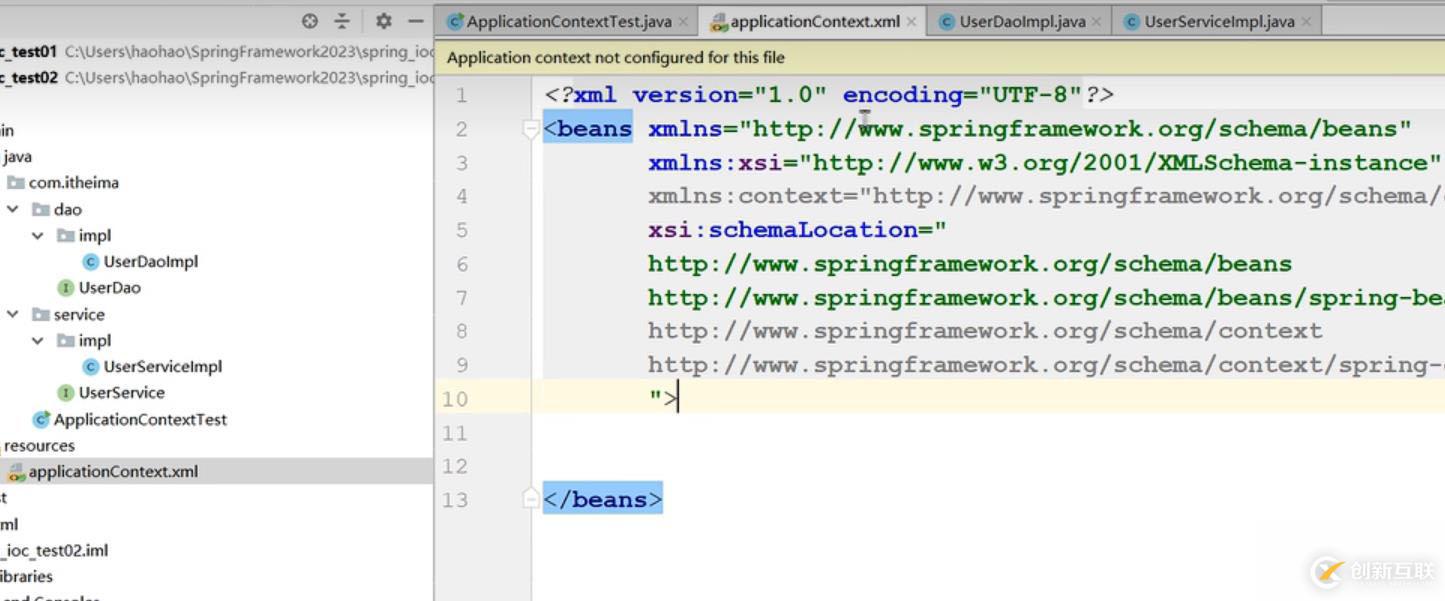Open project panel settings gear
The height and width of the screenshot is (601, 1445).
(x=384, y=21)
